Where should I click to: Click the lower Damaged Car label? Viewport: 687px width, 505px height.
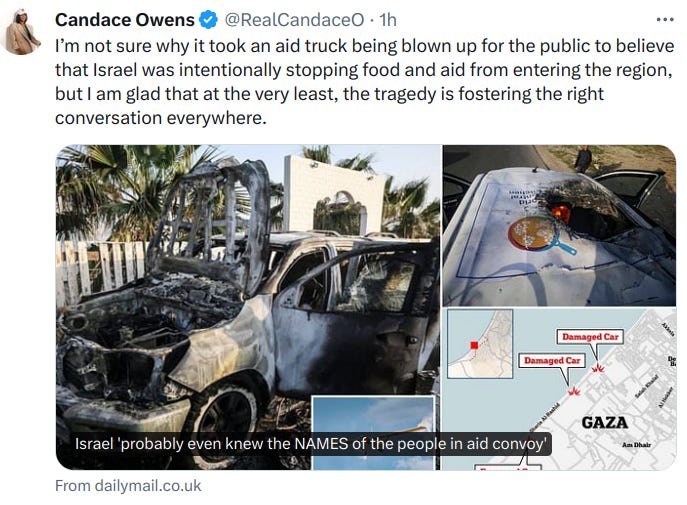[x=552, y=360]
